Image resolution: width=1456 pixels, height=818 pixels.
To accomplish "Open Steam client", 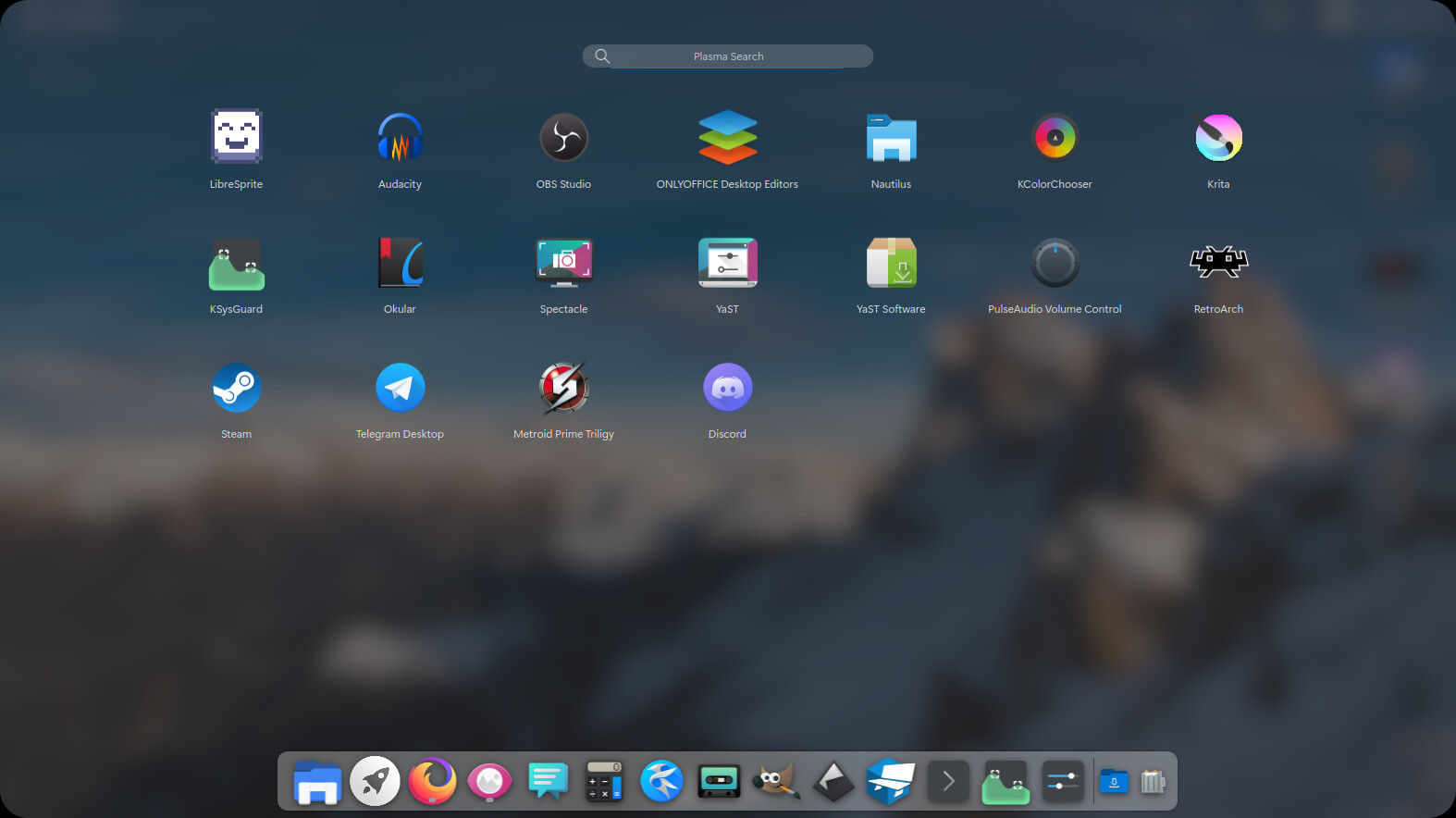I will click(236, 387).
